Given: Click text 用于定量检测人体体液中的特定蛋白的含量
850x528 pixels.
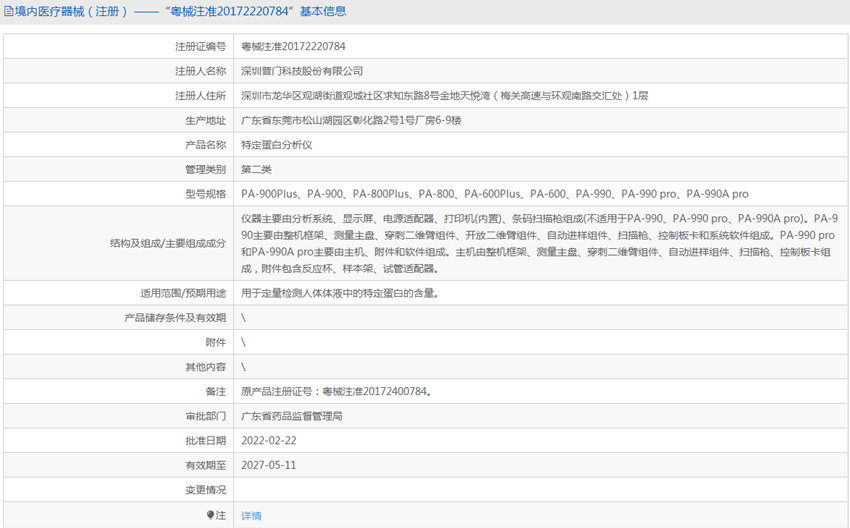Looking at the screenshot, I should click(339, 293).
